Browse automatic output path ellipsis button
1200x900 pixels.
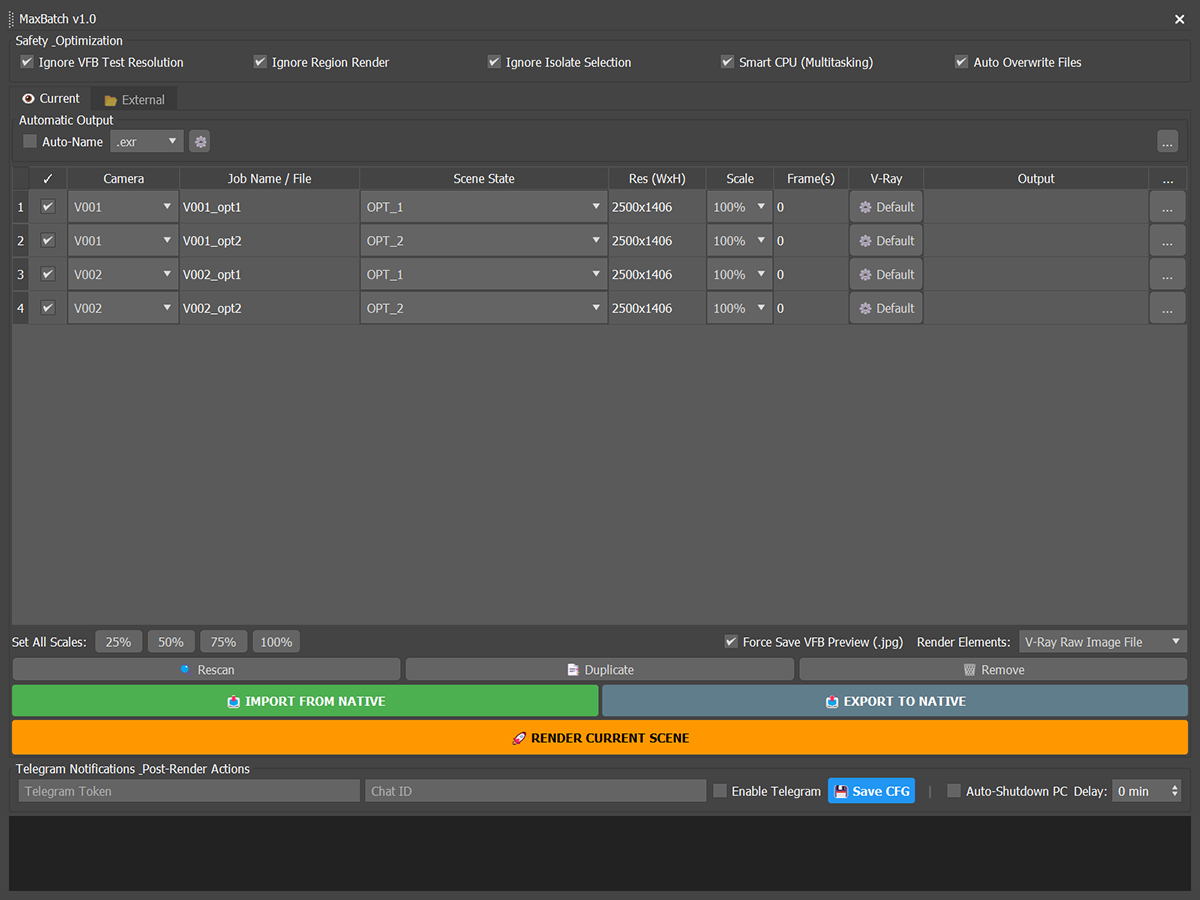click(1167, 142)
